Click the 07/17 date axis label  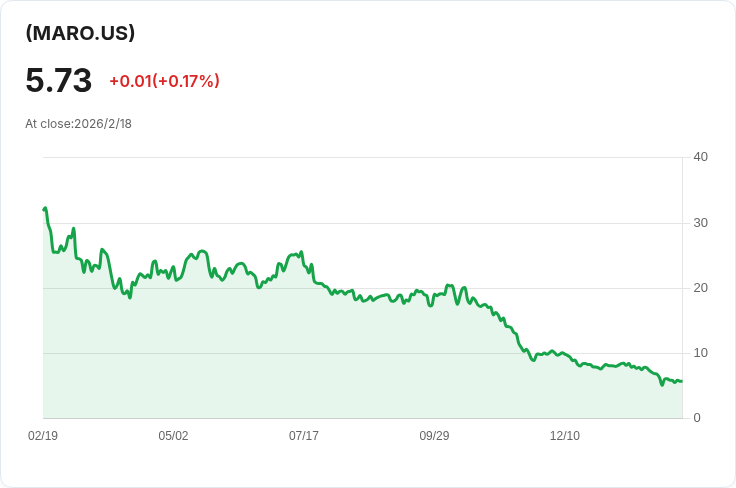tap(304, 436)
